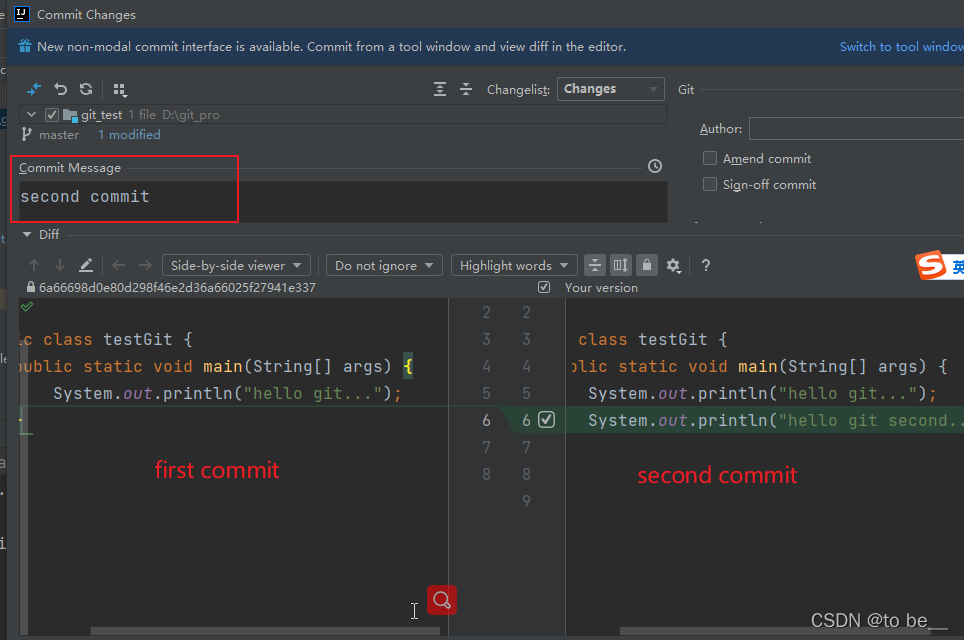Click Switch to tool window link

[x=901, y=47]
